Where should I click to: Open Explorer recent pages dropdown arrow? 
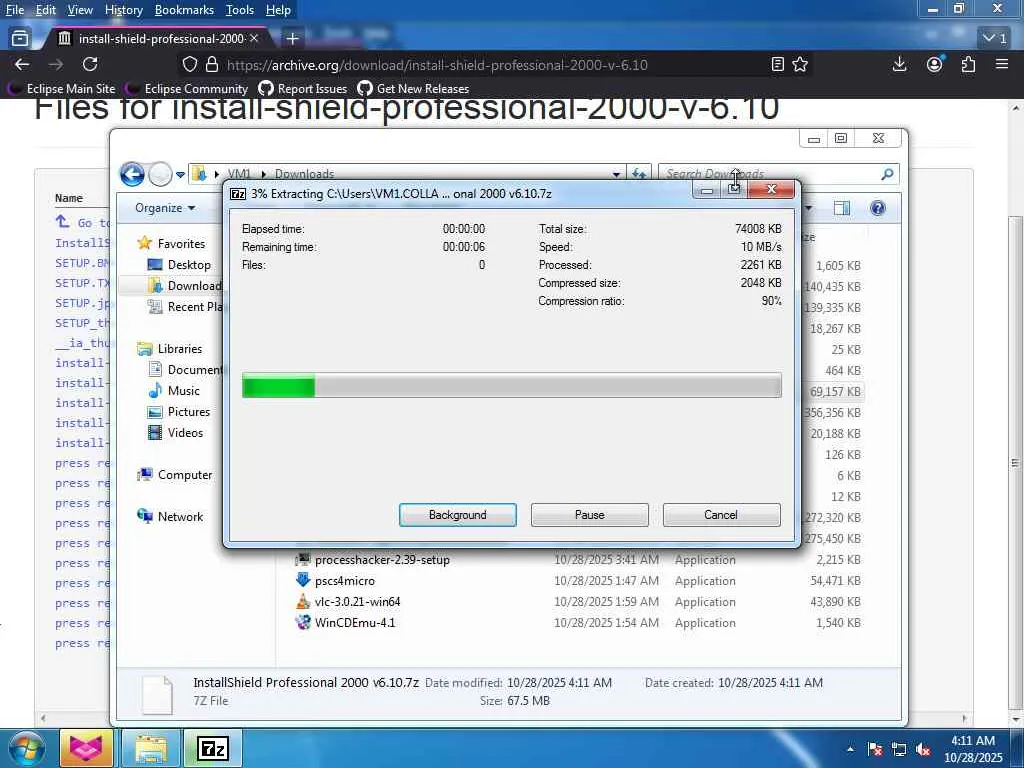pyautogui.click(x=180, y=175)
